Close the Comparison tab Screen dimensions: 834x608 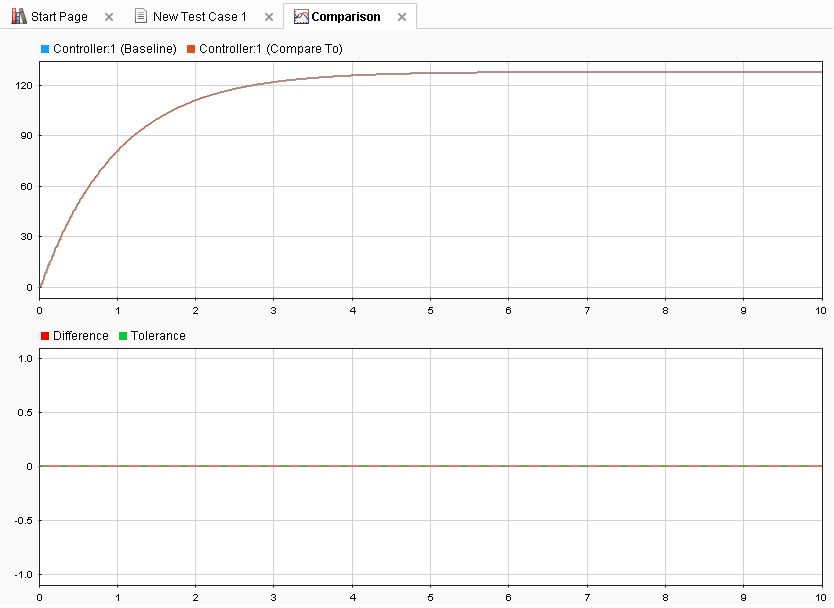pos(402,17)
